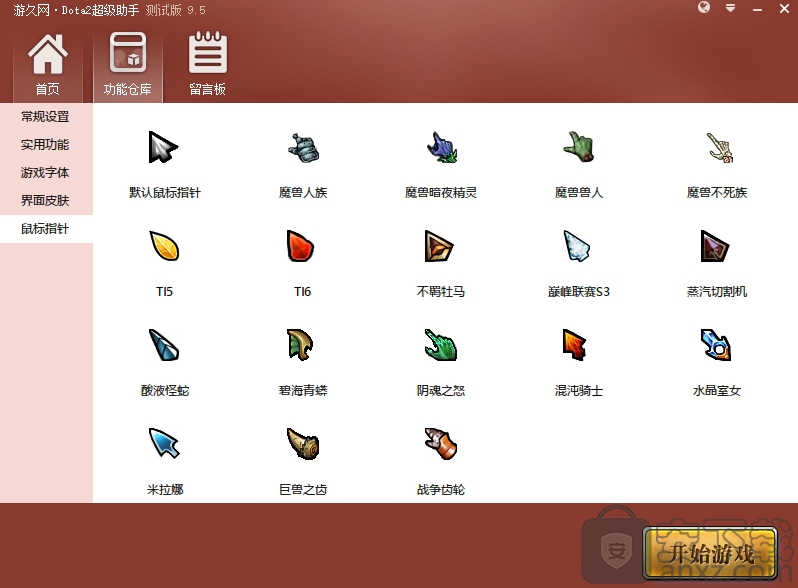Select the 魔兽兽人 green hand cursor

(579, 148)
